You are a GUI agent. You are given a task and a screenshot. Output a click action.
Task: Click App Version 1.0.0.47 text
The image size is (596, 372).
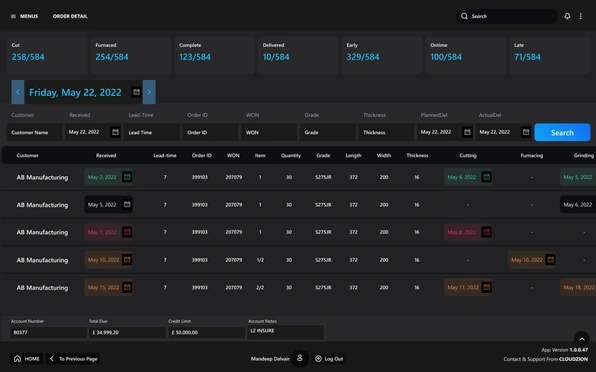tap(564, 350)
